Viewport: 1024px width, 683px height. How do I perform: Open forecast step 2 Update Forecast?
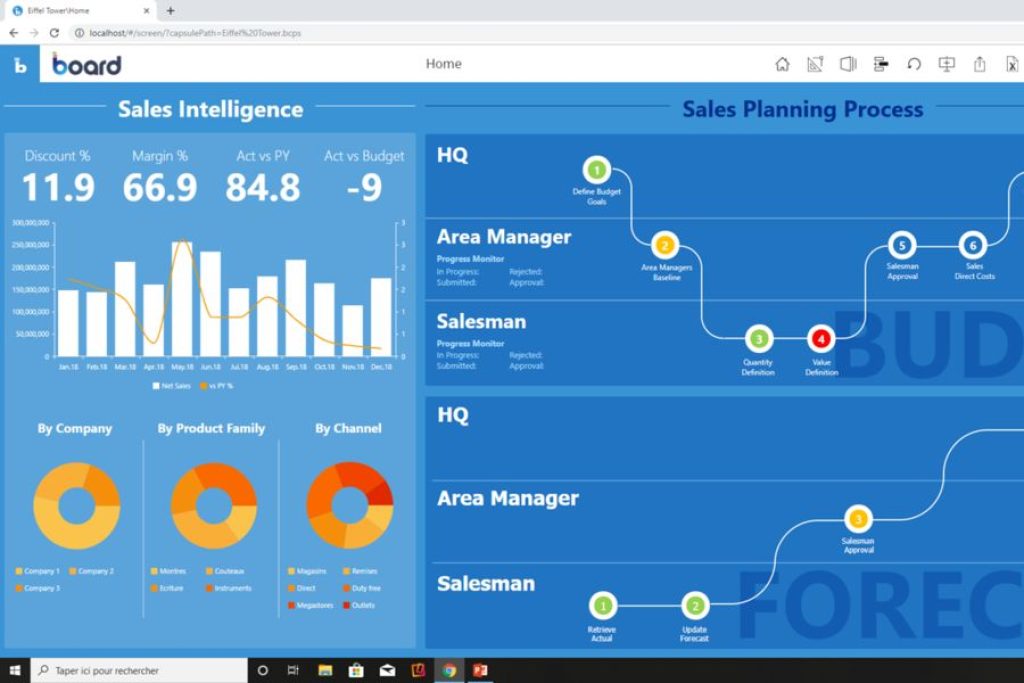point(695,606)
